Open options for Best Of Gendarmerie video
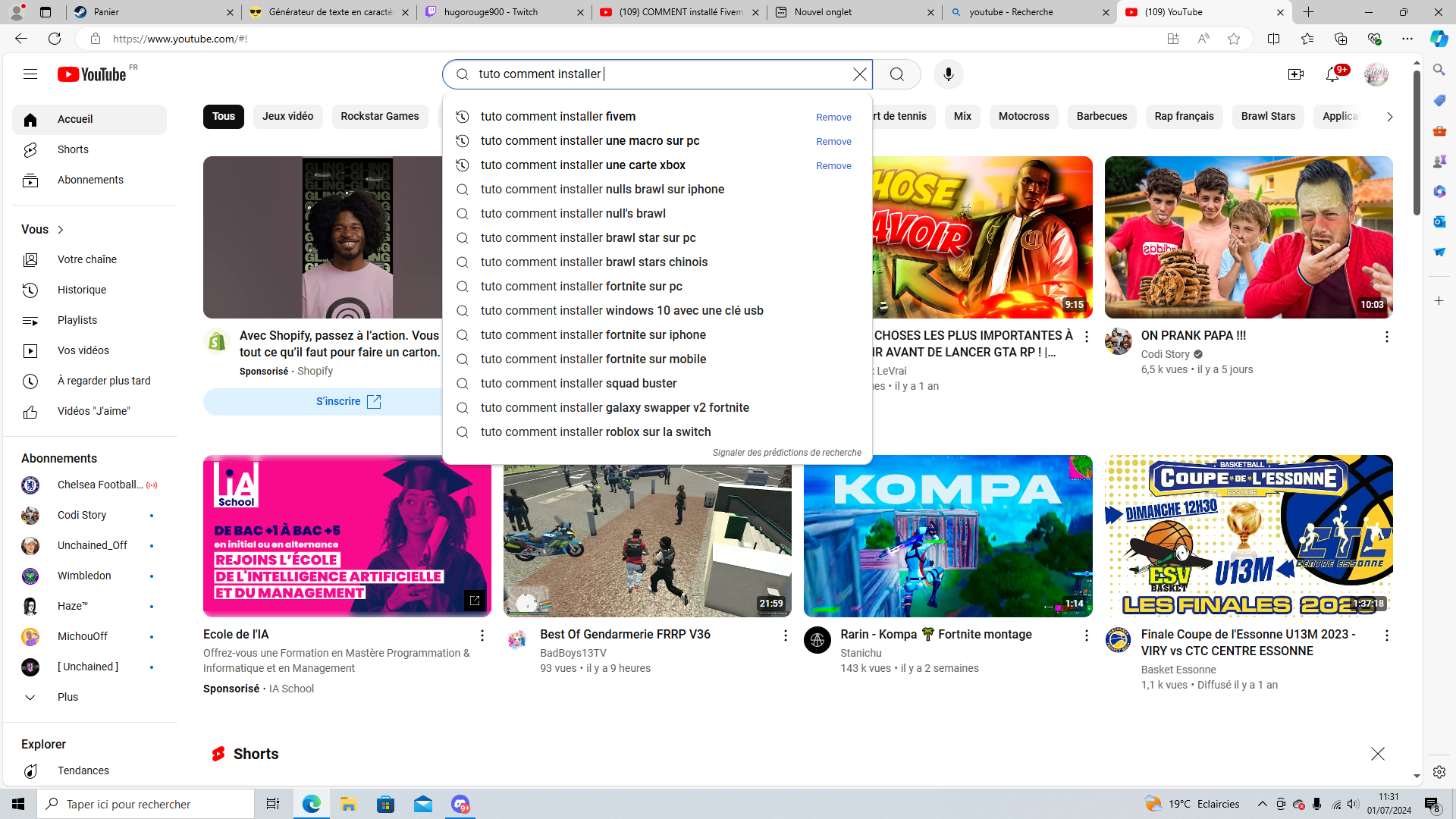 785,635
